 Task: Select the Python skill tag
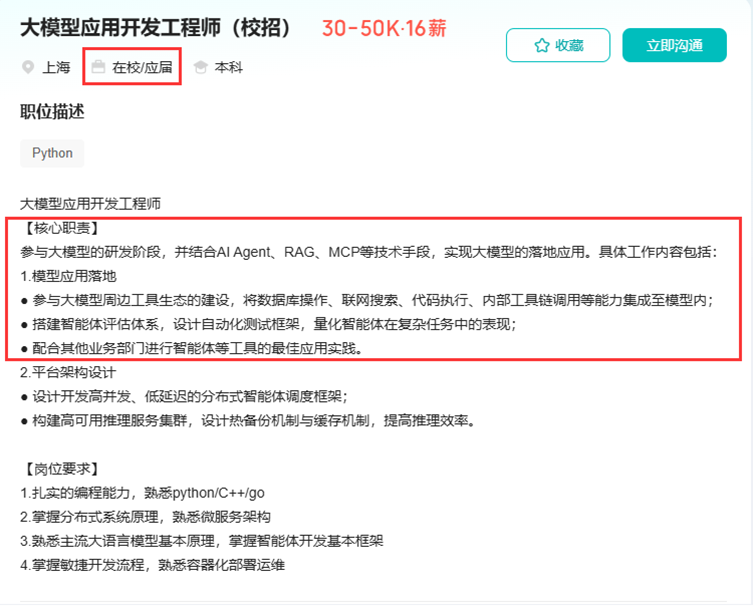[52, 153]
